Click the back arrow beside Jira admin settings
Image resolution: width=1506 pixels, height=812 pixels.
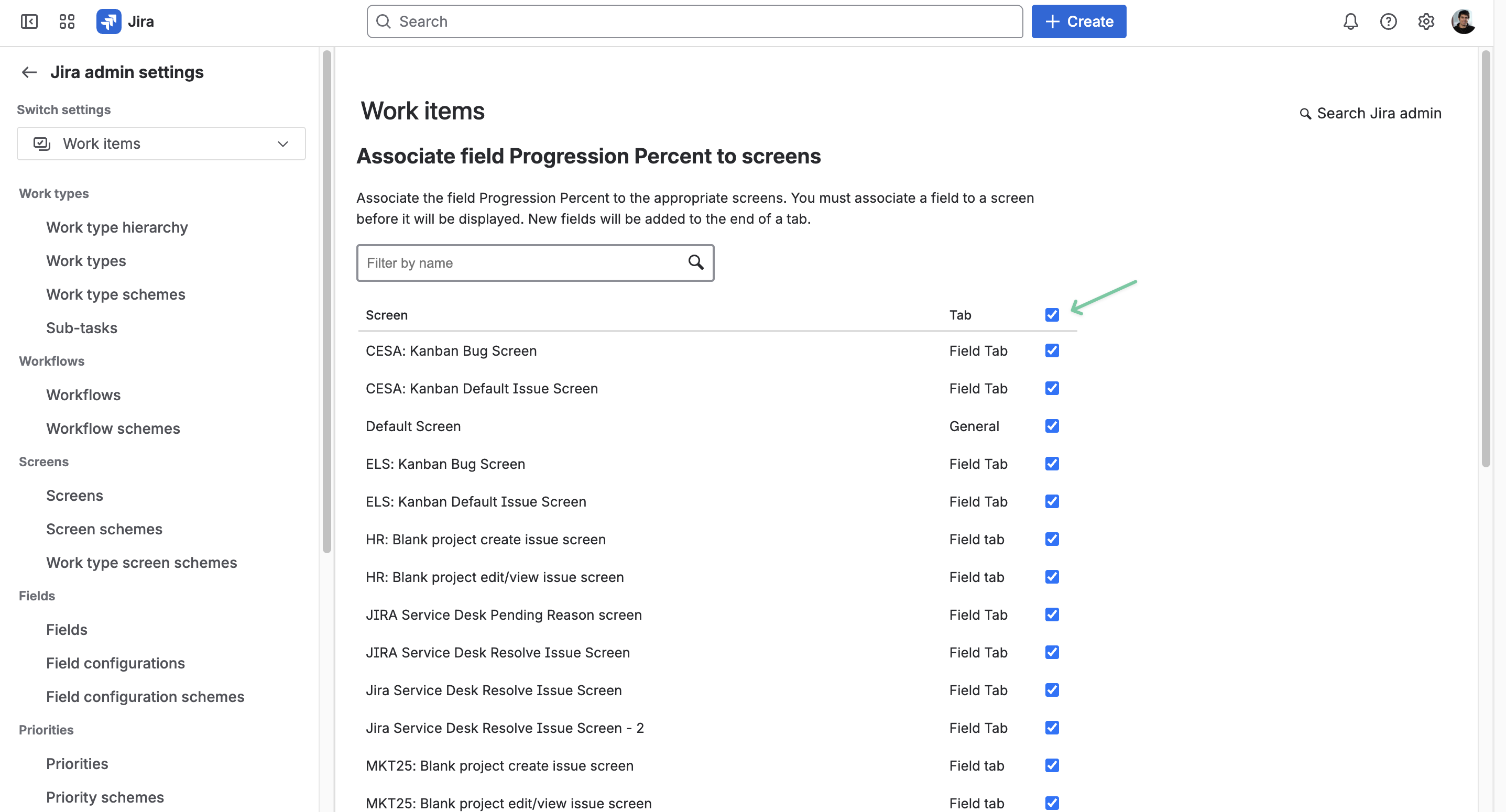coord(29,72)
